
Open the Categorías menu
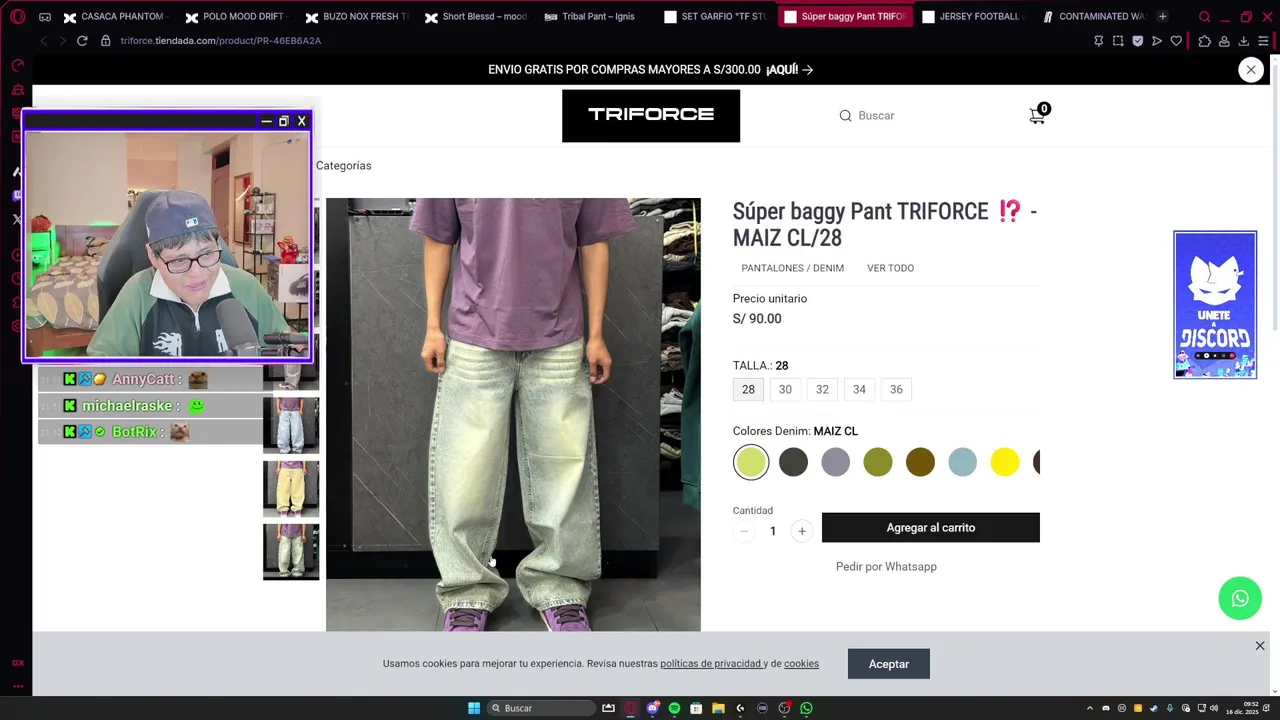click(x=344, y=166)
